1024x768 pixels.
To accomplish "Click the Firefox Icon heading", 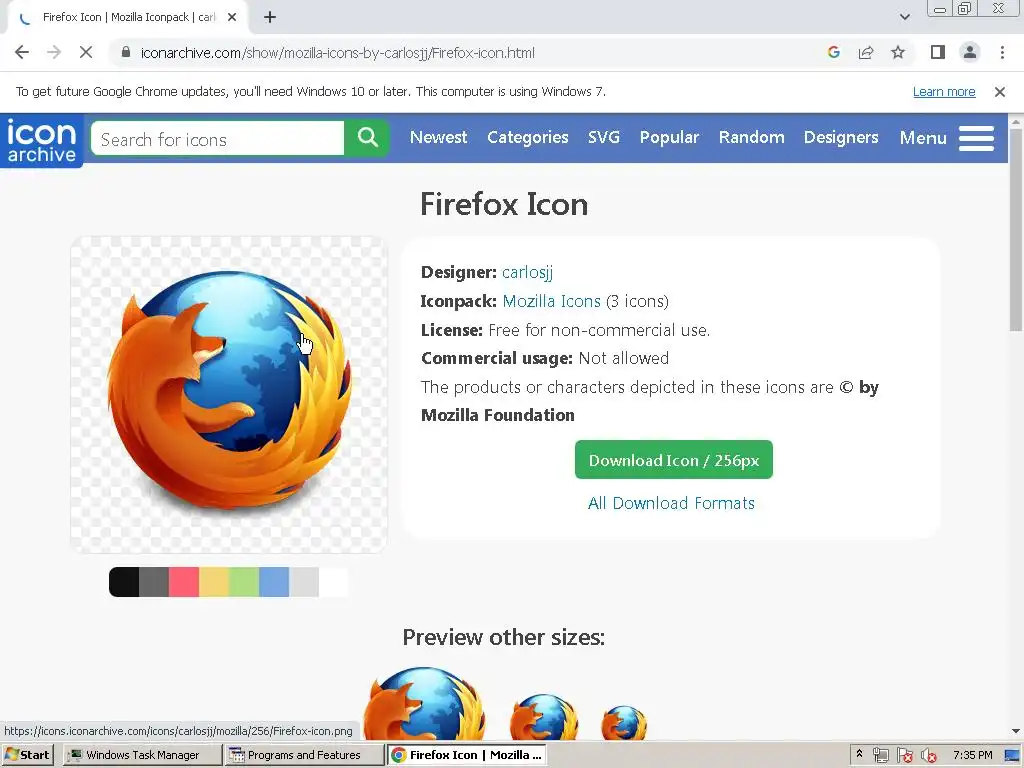I will [x=504, y=204].
